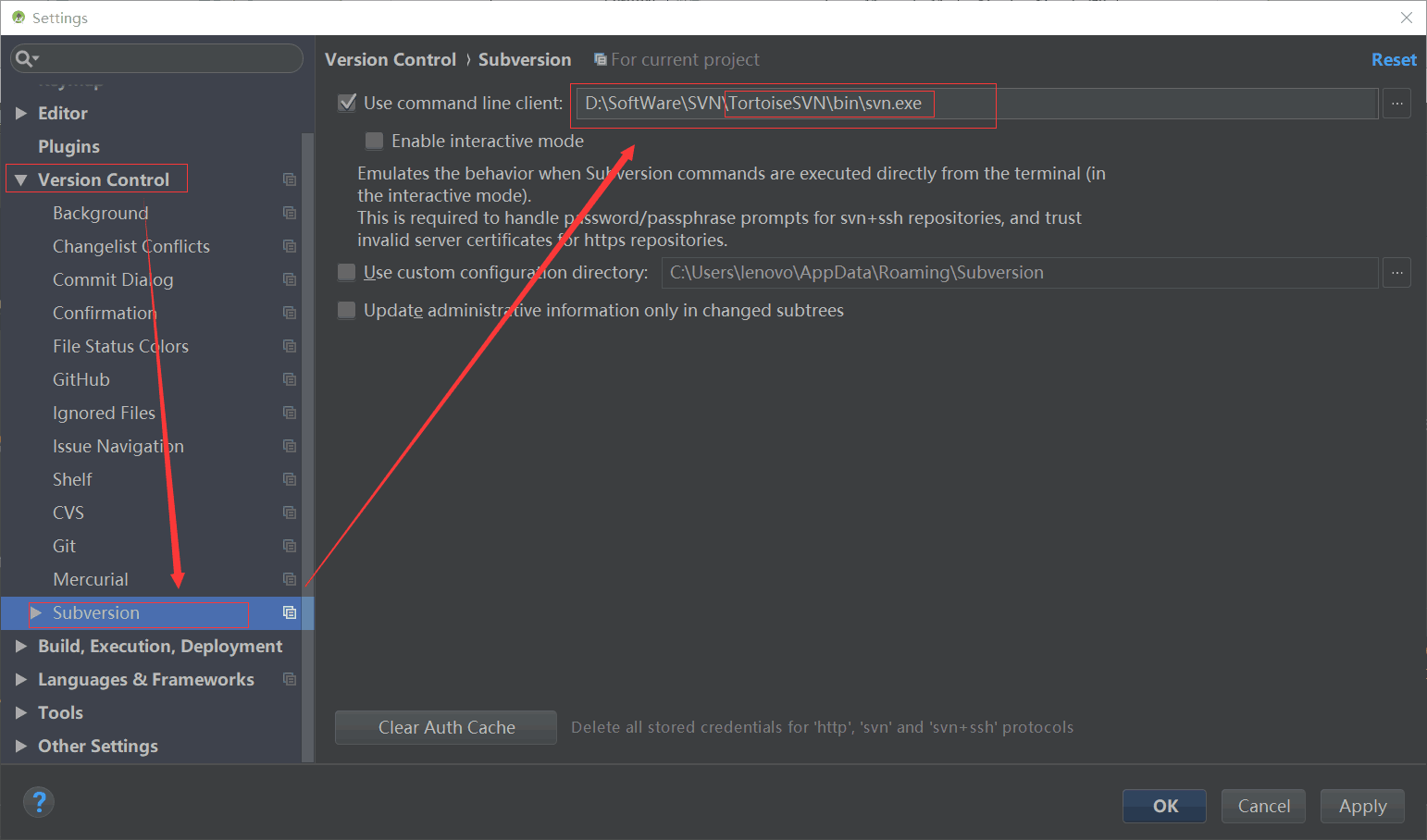Screen dimensions: 1427x840
Task: Click Apply to save changes
Action: 1362,806
